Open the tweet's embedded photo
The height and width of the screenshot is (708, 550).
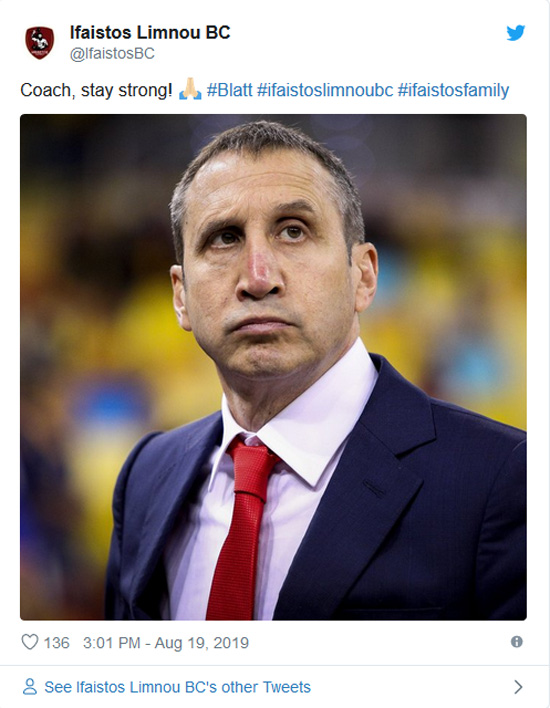[273, 367]
